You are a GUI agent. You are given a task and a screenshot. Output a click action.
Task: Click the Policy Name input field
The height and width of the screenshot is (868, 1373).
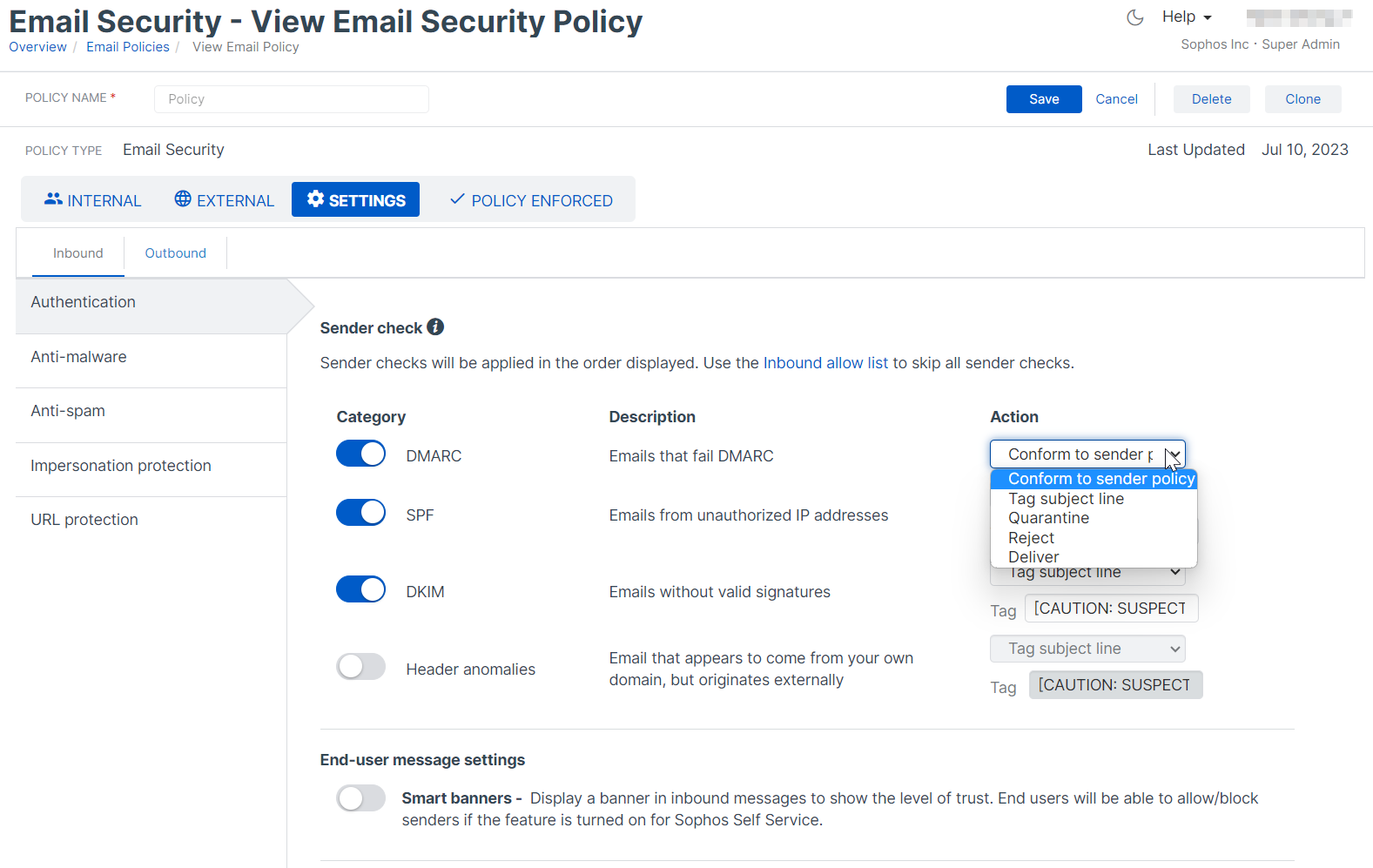click(291, 99)
